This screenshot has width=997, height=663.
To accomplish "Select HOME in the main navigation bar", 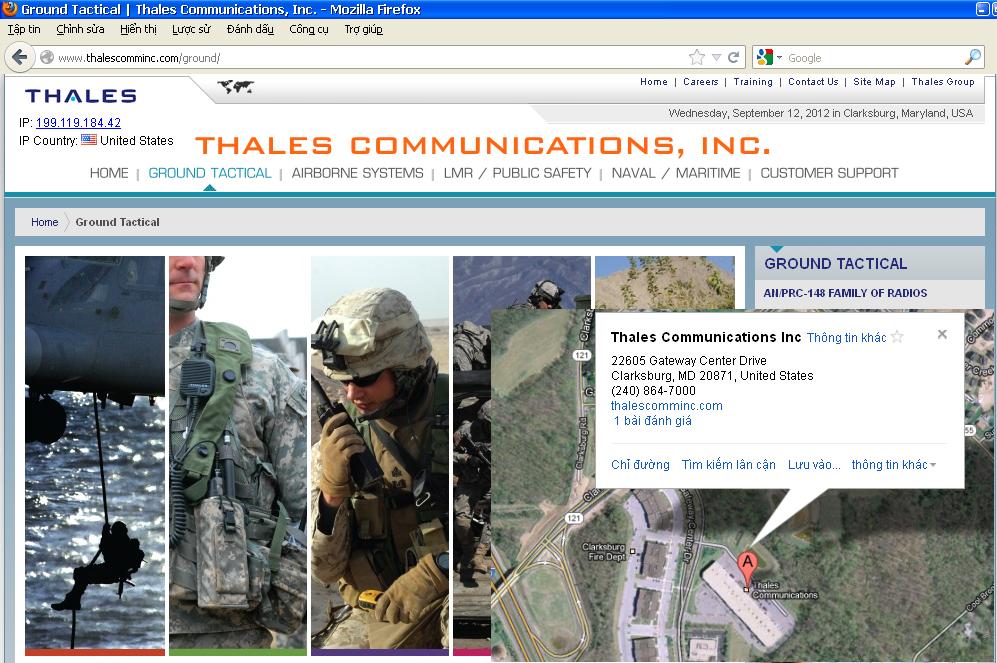I will coord(109,173).
